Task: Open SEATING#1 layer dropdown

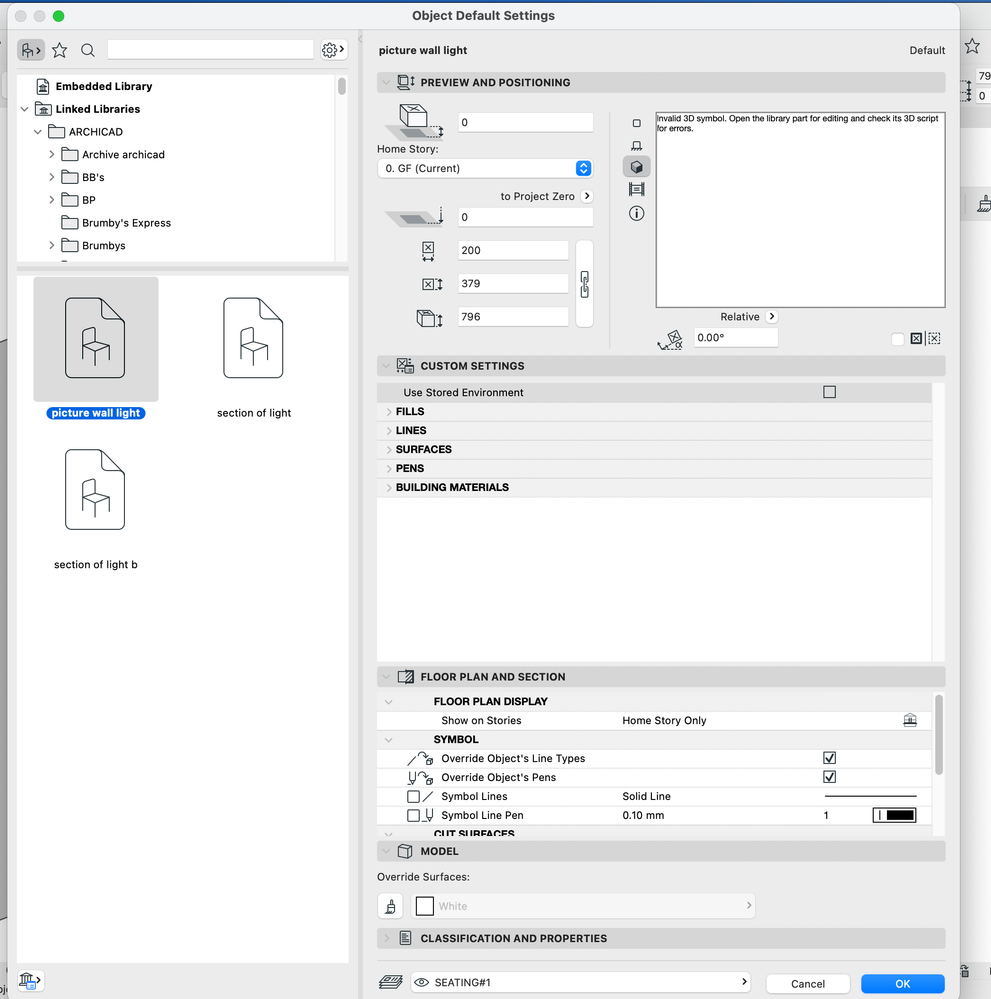Action: 581,982
